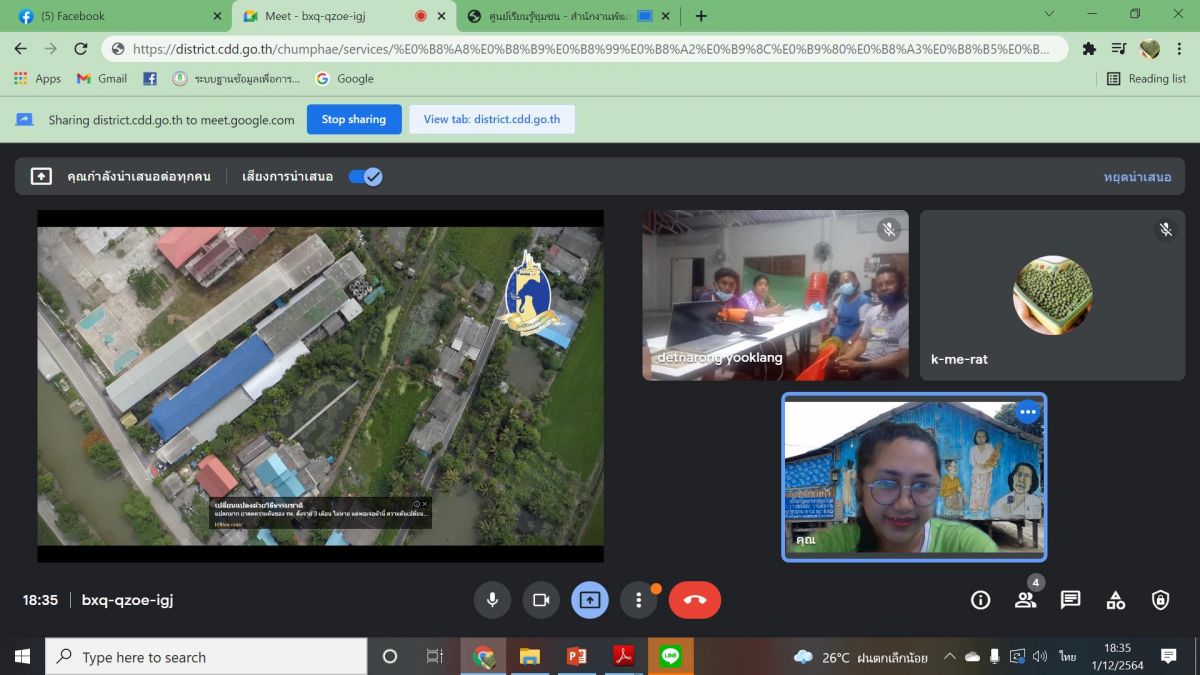Open the activities icon
The width and height of the screenshot is (1200, 675).
click(x=1115, y=600)
